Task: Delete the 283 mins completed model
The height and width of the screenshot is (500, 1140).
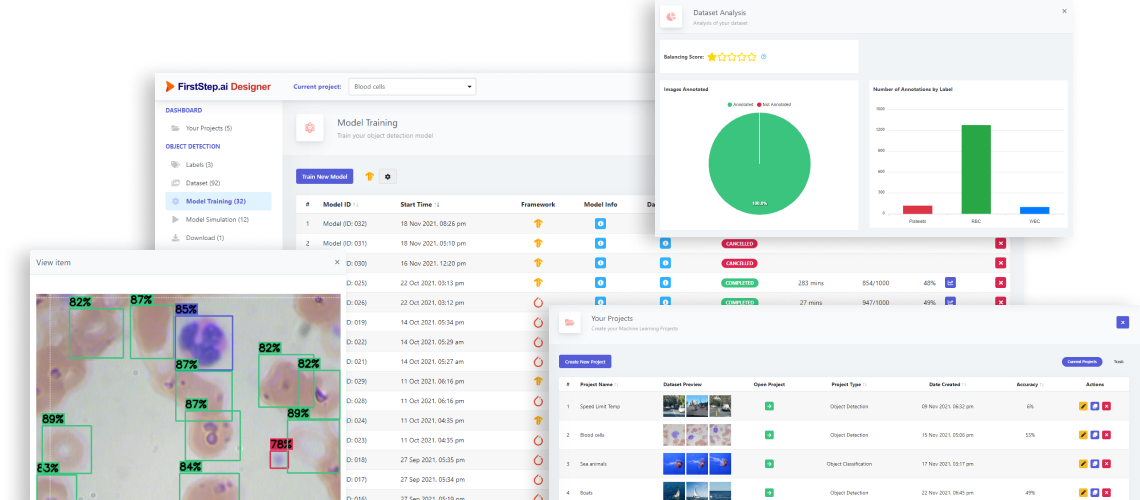Action: pyautogui.click(x=1000, y=282)
